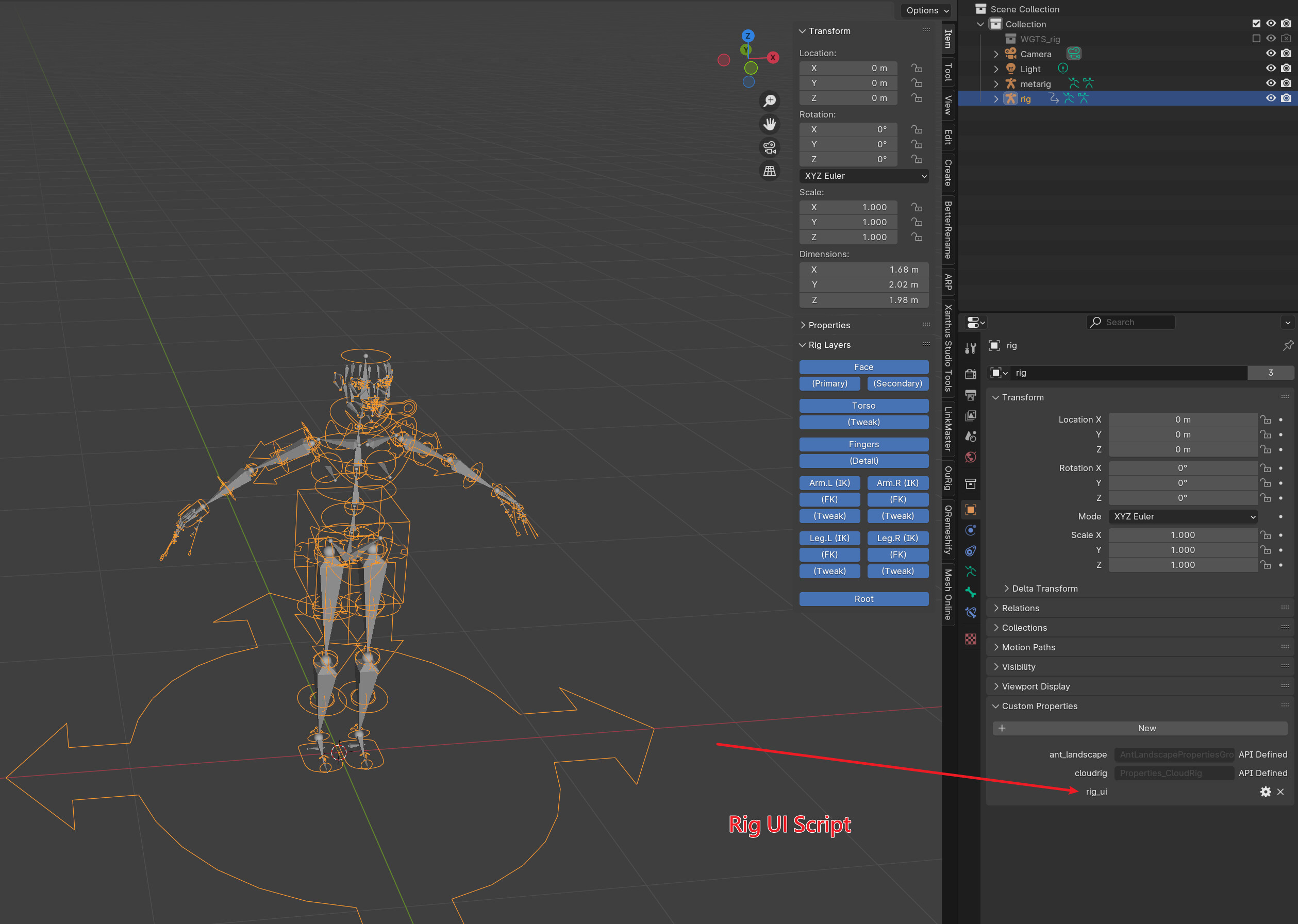Hide the Light in viewport
Image resolution: width=1298 pixels, height=924 pixels.
coord(1271,68)
